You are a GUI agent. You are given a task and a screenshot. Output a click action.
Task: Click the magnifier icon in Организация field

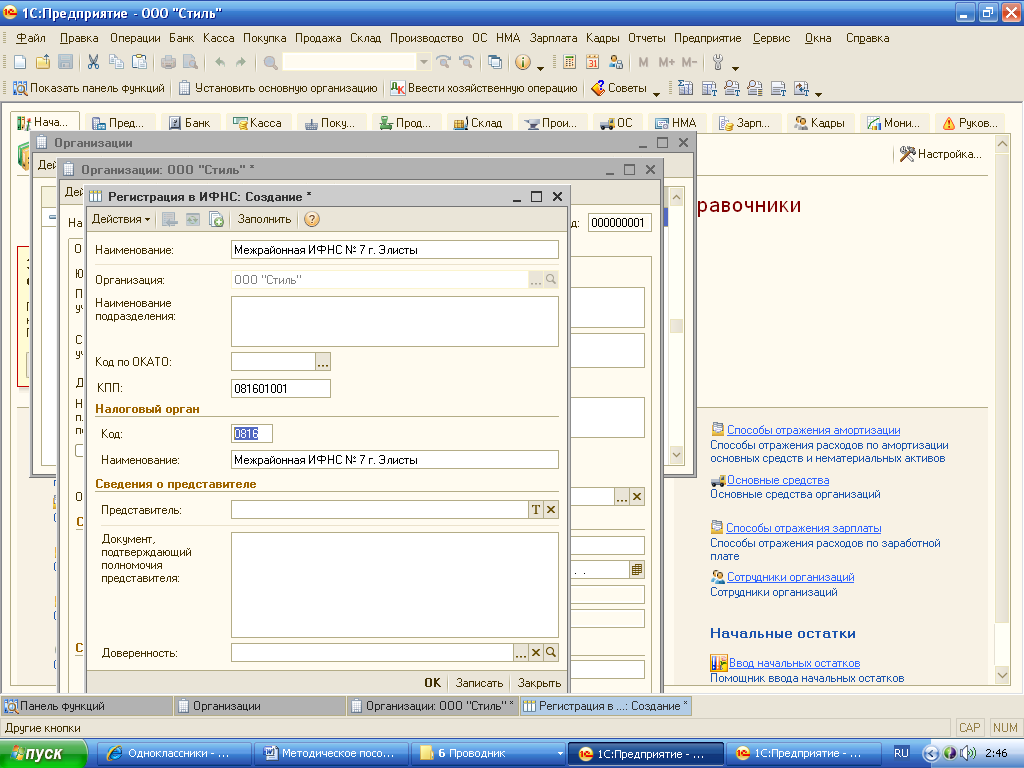pos(551,280)
